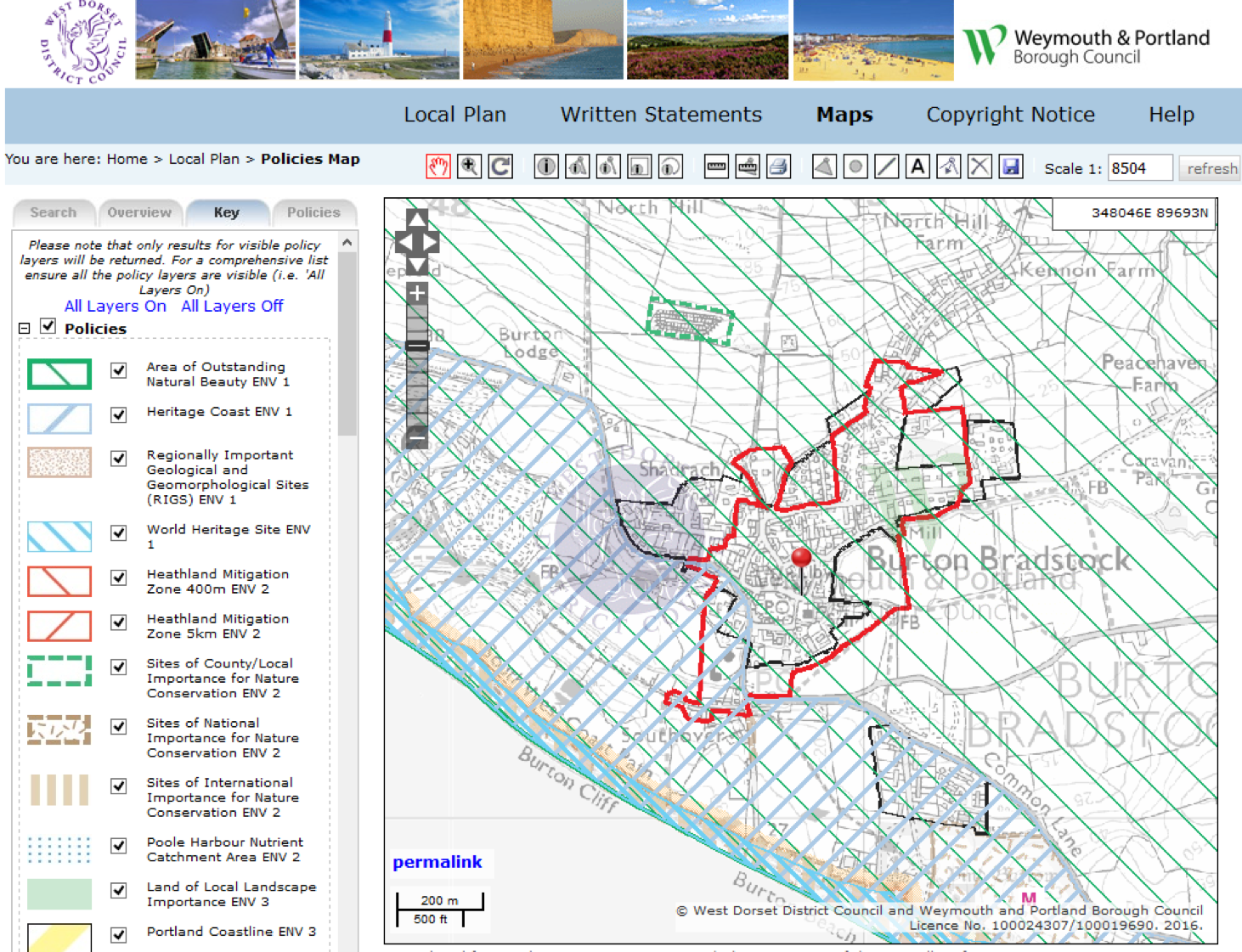Image resolution: width=1242 pixels, height=952 pixels.
Task: Click the map refresh/reload icon
Action: pyautogui.click(x=500, y=166)
